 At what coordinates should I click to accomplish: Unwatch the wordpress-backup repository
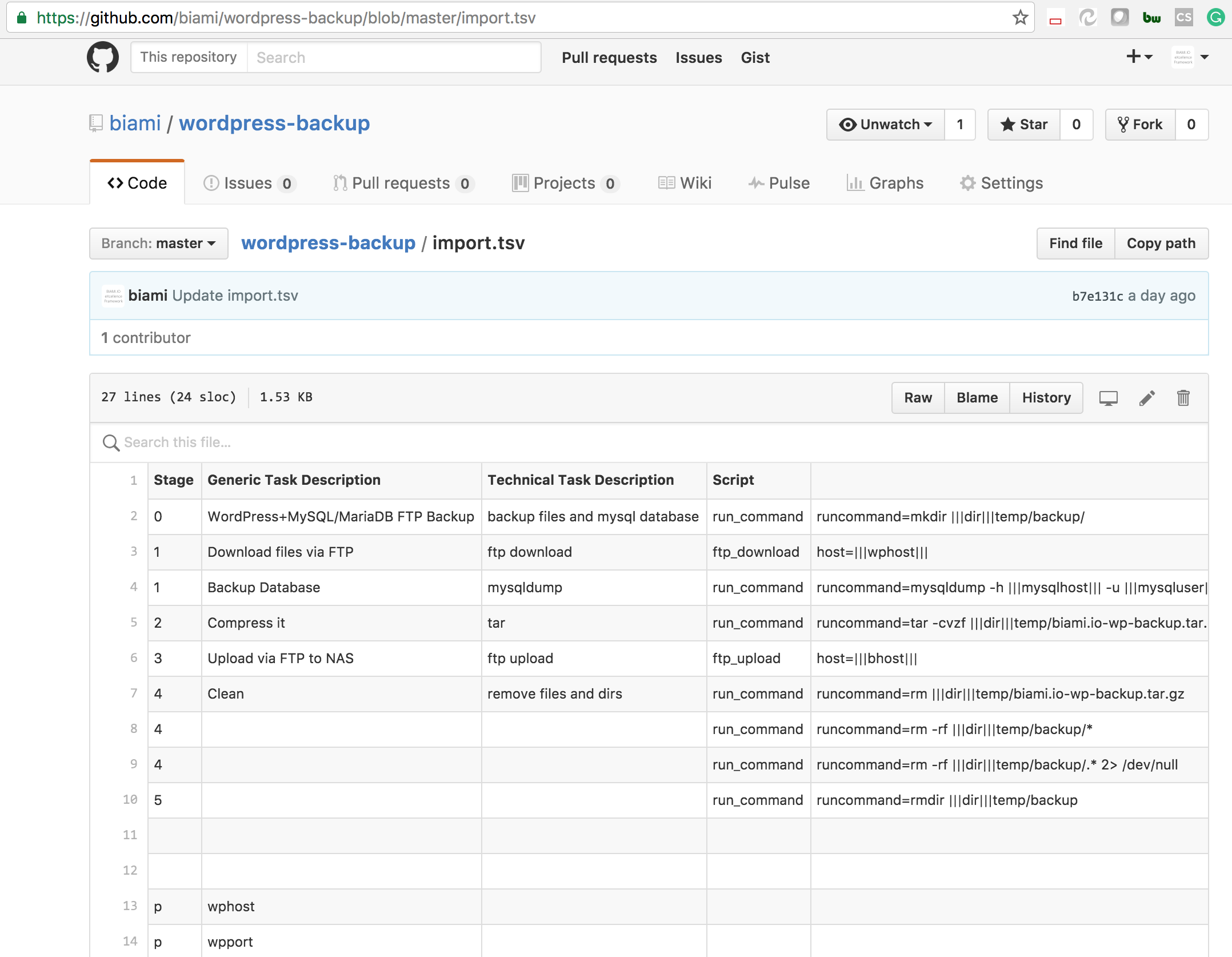(884, 124)
